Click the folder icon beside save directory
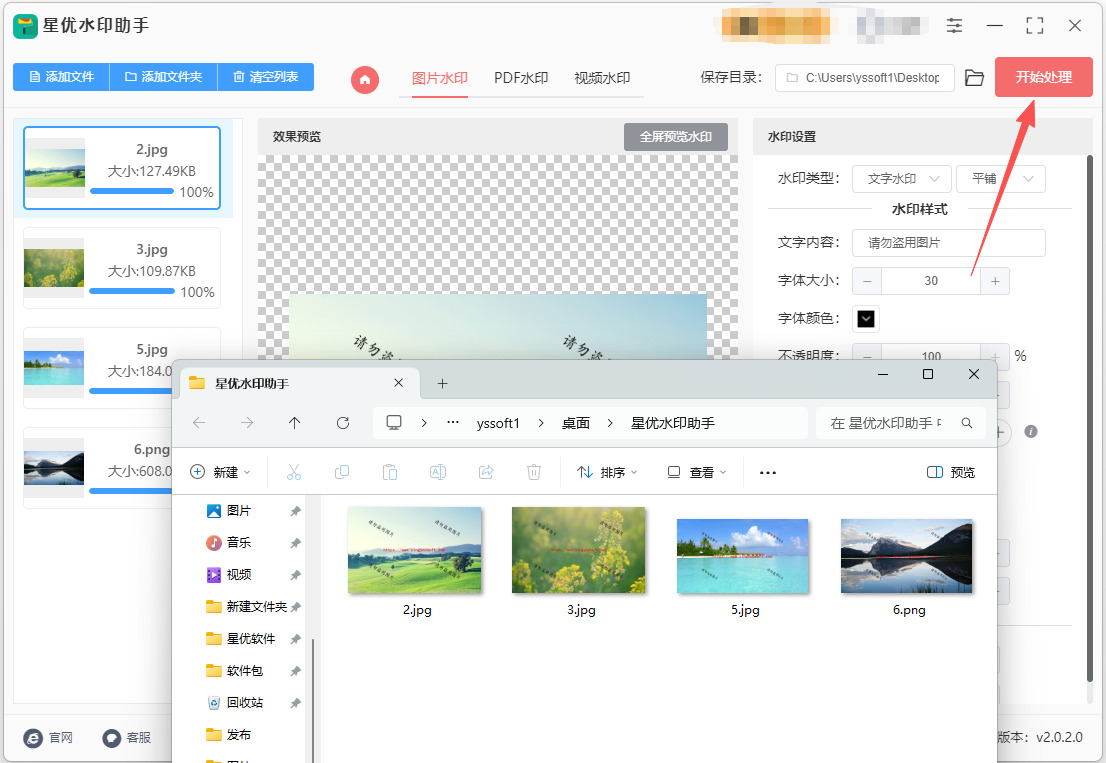Viewport: 1106px width, 763px height. (974, 78)
